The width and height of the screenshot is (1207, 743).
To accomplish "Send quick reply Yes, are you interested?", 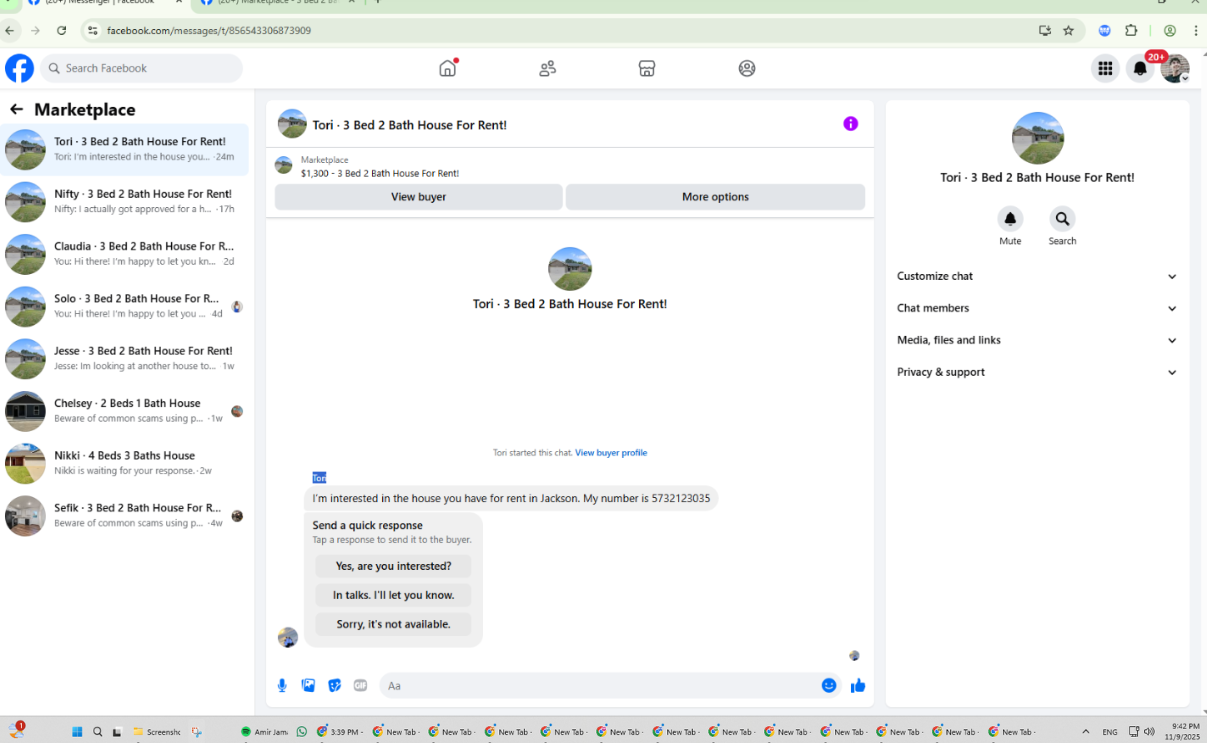I will click(x=393, y=566).
